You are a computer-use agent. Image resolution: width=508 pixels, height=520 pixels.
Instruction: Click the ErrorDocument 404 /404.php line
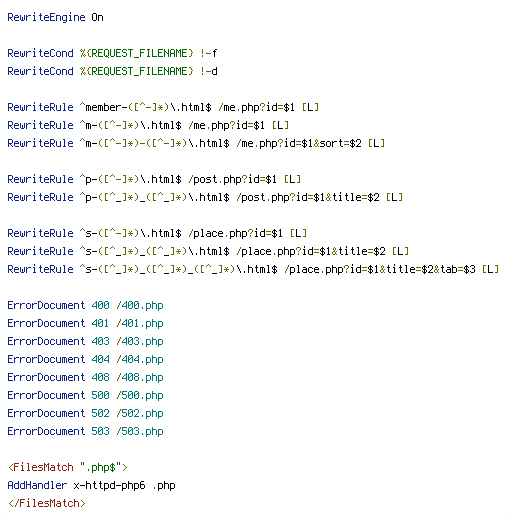pyautogui.click(x=85, y=359)
